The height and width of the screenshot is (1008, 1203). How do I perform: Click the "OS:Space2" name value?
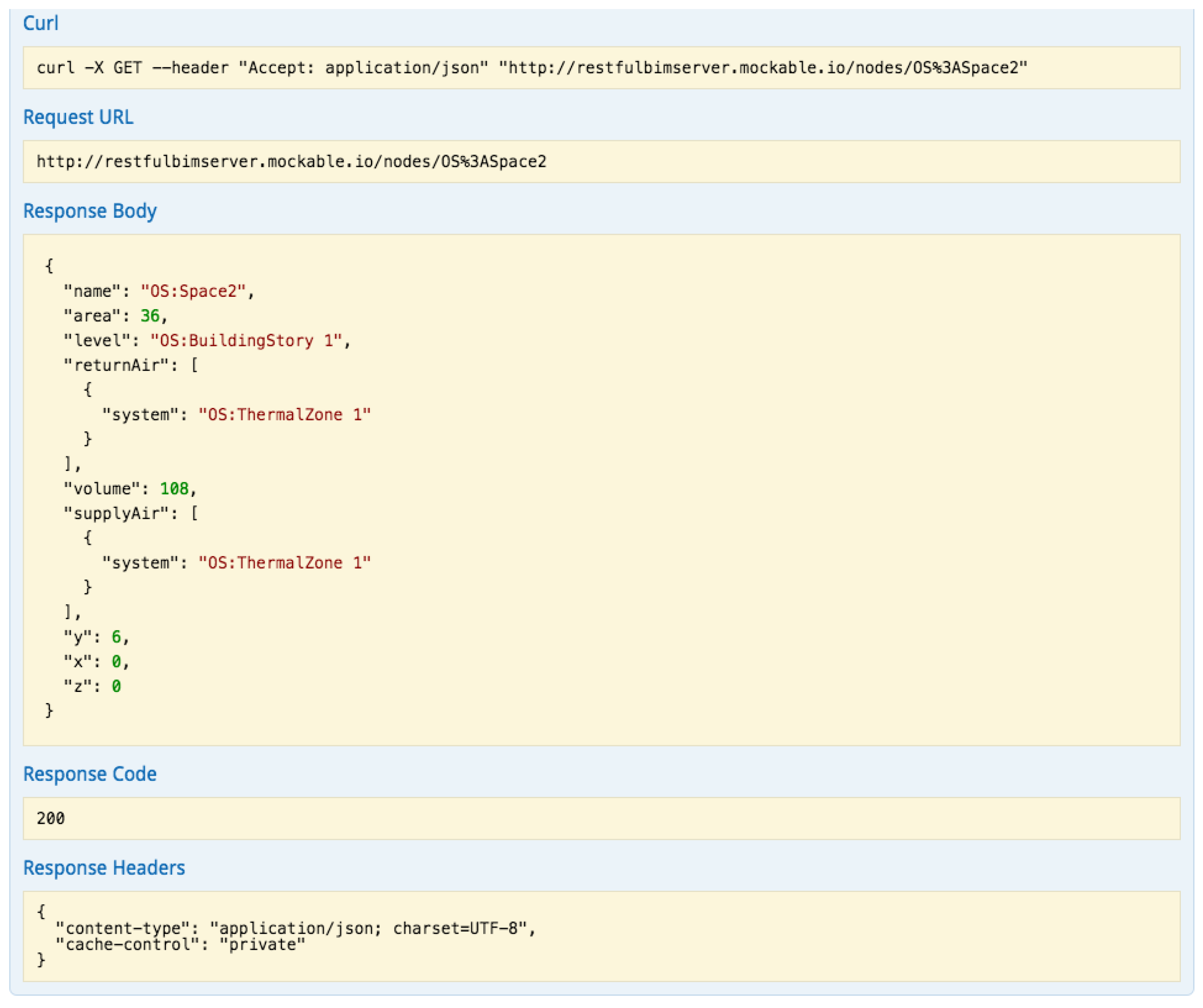point(193,292)
